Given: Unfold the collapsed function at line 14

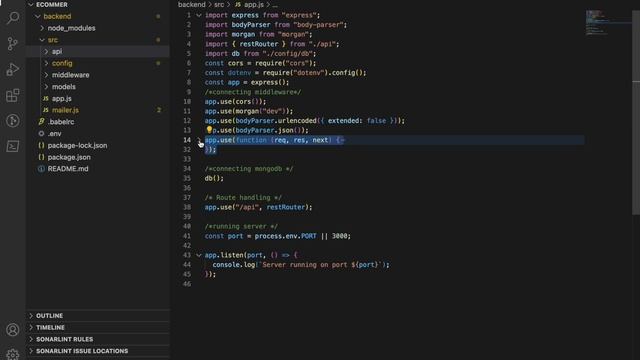Looking at the screenshot, I should (x=199, y=140).
